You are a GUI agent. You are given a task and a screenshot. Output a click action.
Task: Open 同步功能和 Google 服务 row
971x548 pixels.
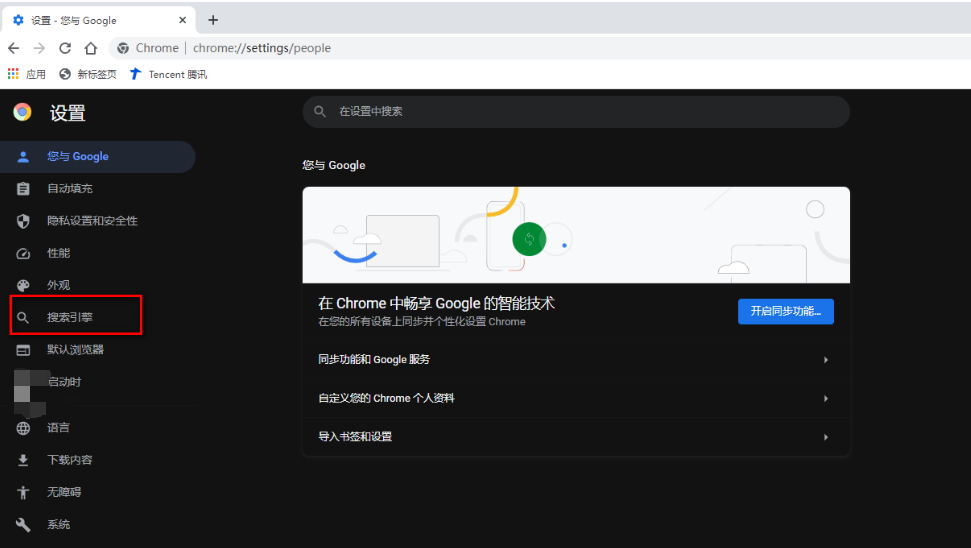click(x=576, y=360)
